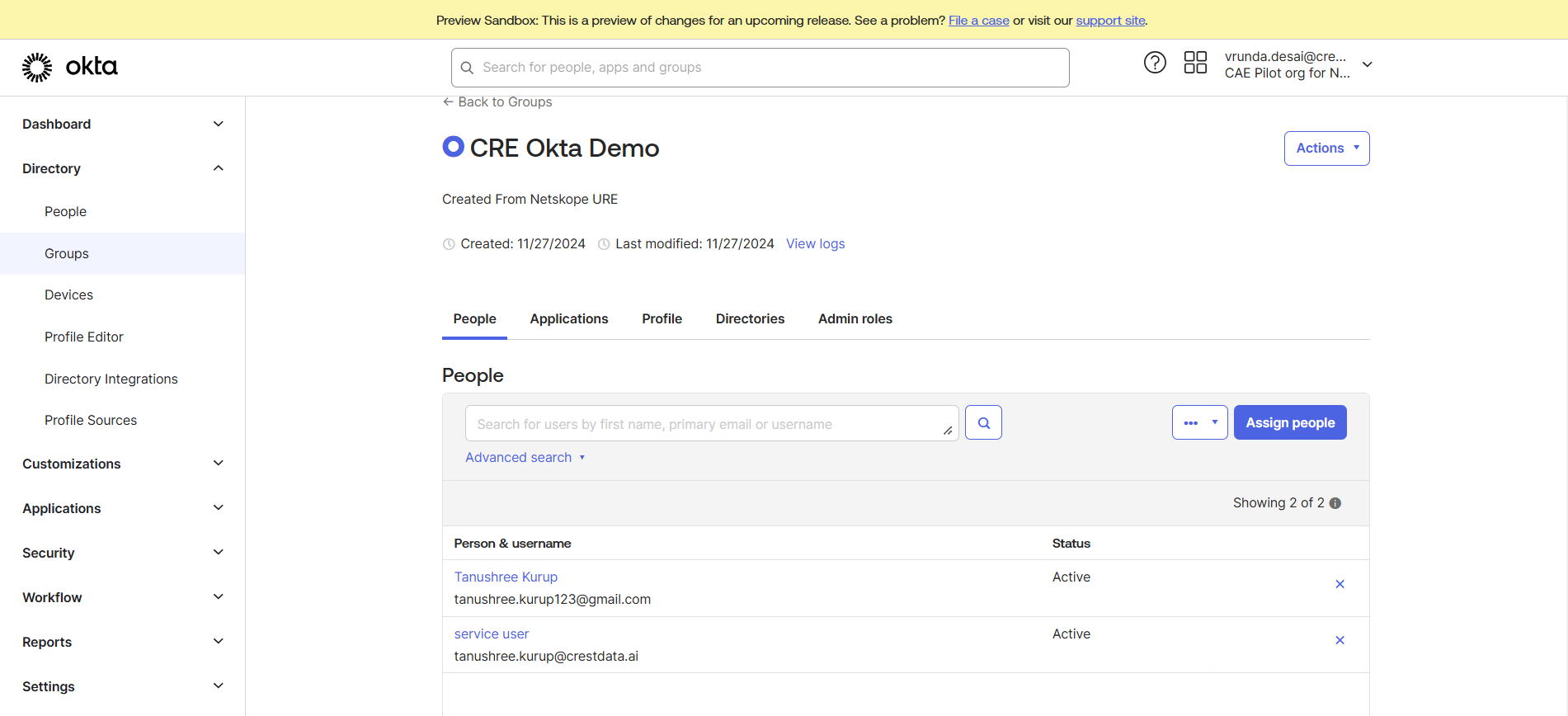Click the Okta logo
Image resolution: width=1568 pixels, height=716 pixels.
(70, 67)
